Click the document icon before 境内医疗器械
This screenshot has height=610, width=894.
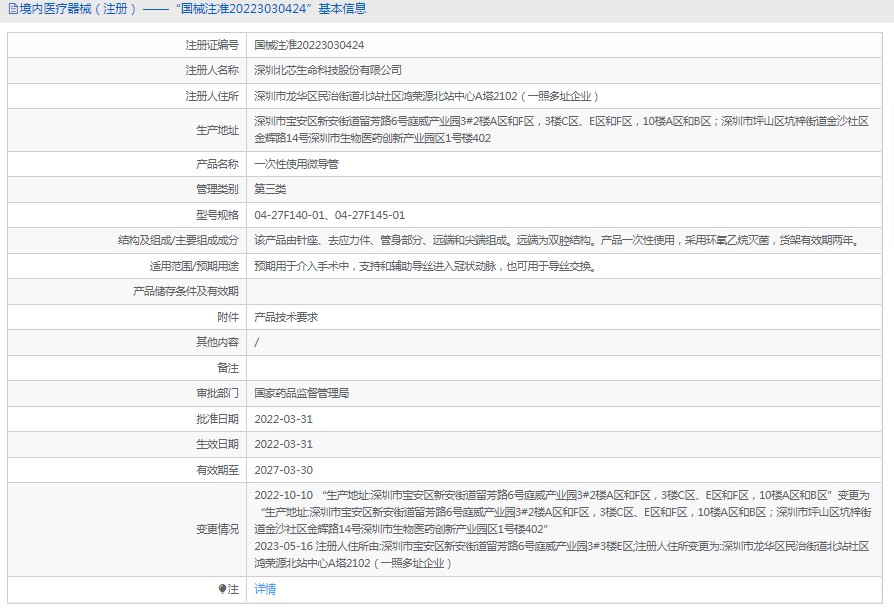coord(11,9)
